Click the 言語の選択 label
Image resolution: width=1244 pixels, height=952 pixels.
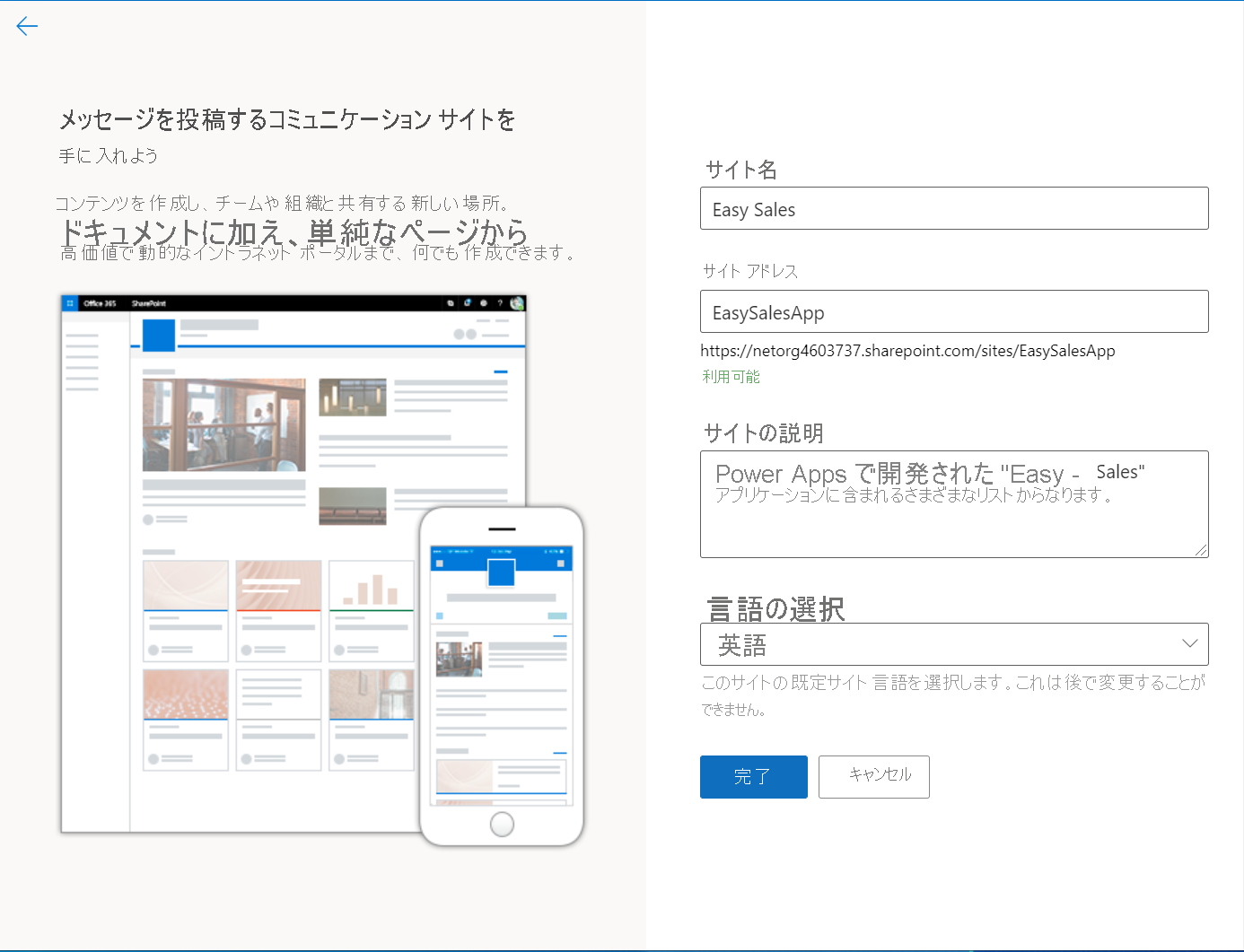point(777,609)
